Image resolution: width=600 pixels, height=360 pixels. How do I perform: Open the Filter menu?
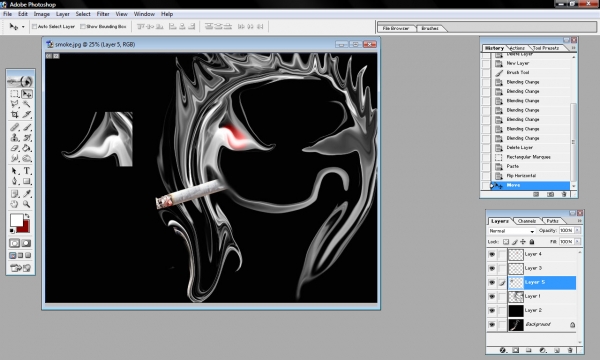point(103,14)
